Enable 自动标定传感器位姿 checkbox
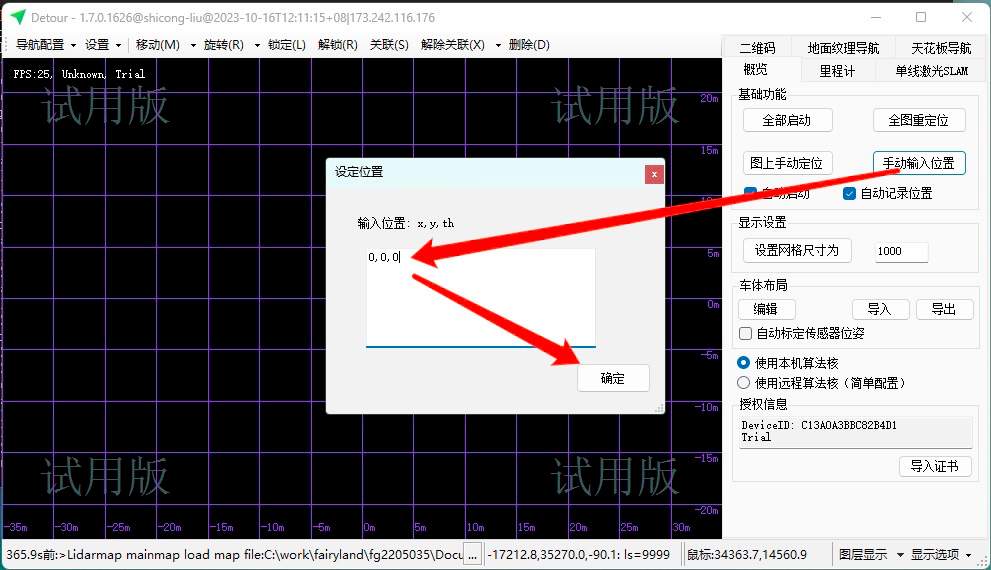This screenshot has width=991, height=570. coord(745,333)
